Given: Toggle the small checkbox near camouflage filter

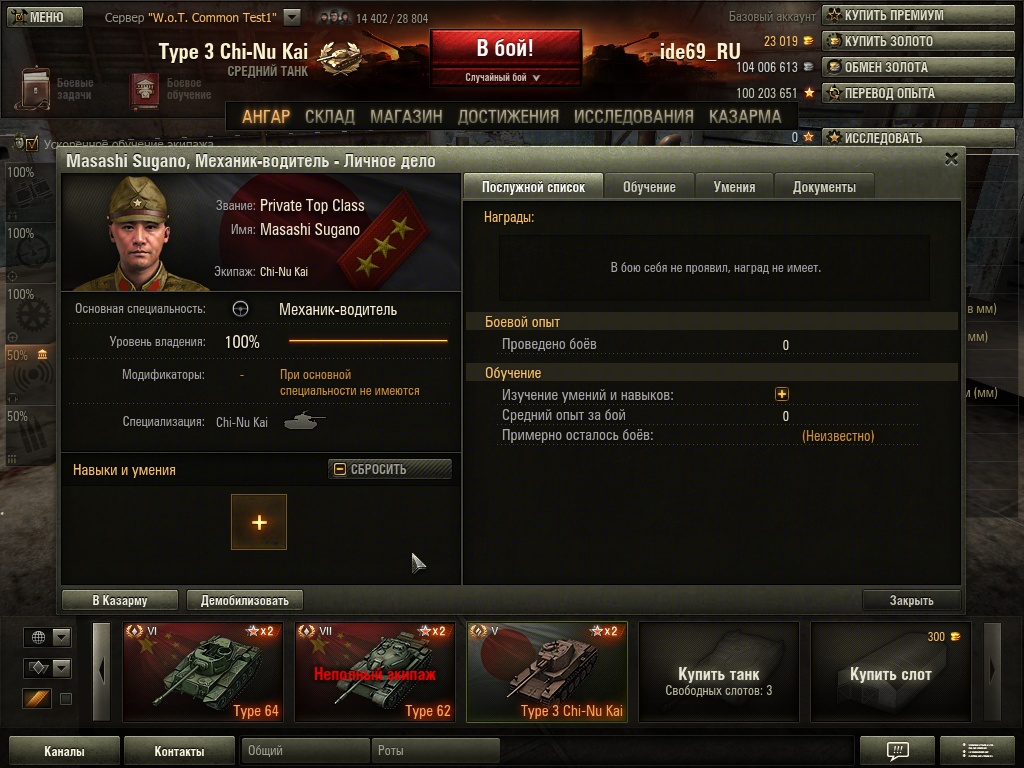Looking at the screenshot, I should pos(66,699).
